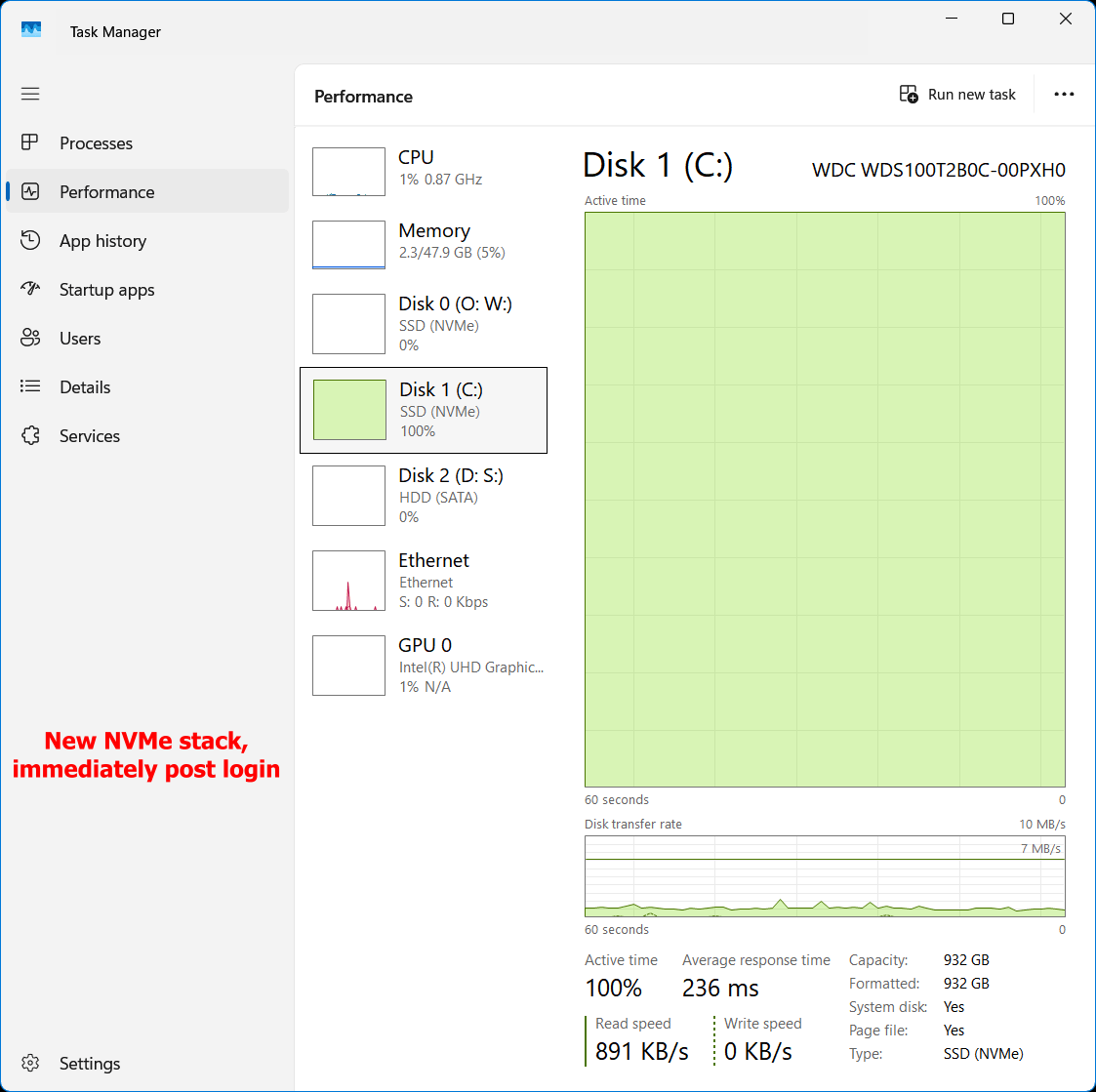This screenshot has width=1096, height=1092.
Task: Click the hamburger navigation menu icon
Action: (30, 94)
